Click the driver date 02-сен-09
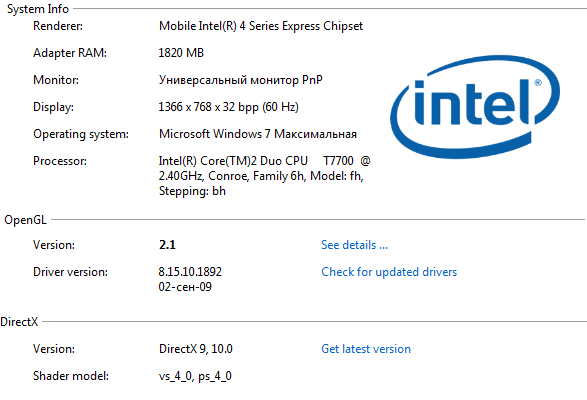Screen dimensions: 587x400 [x=185, y=287]
